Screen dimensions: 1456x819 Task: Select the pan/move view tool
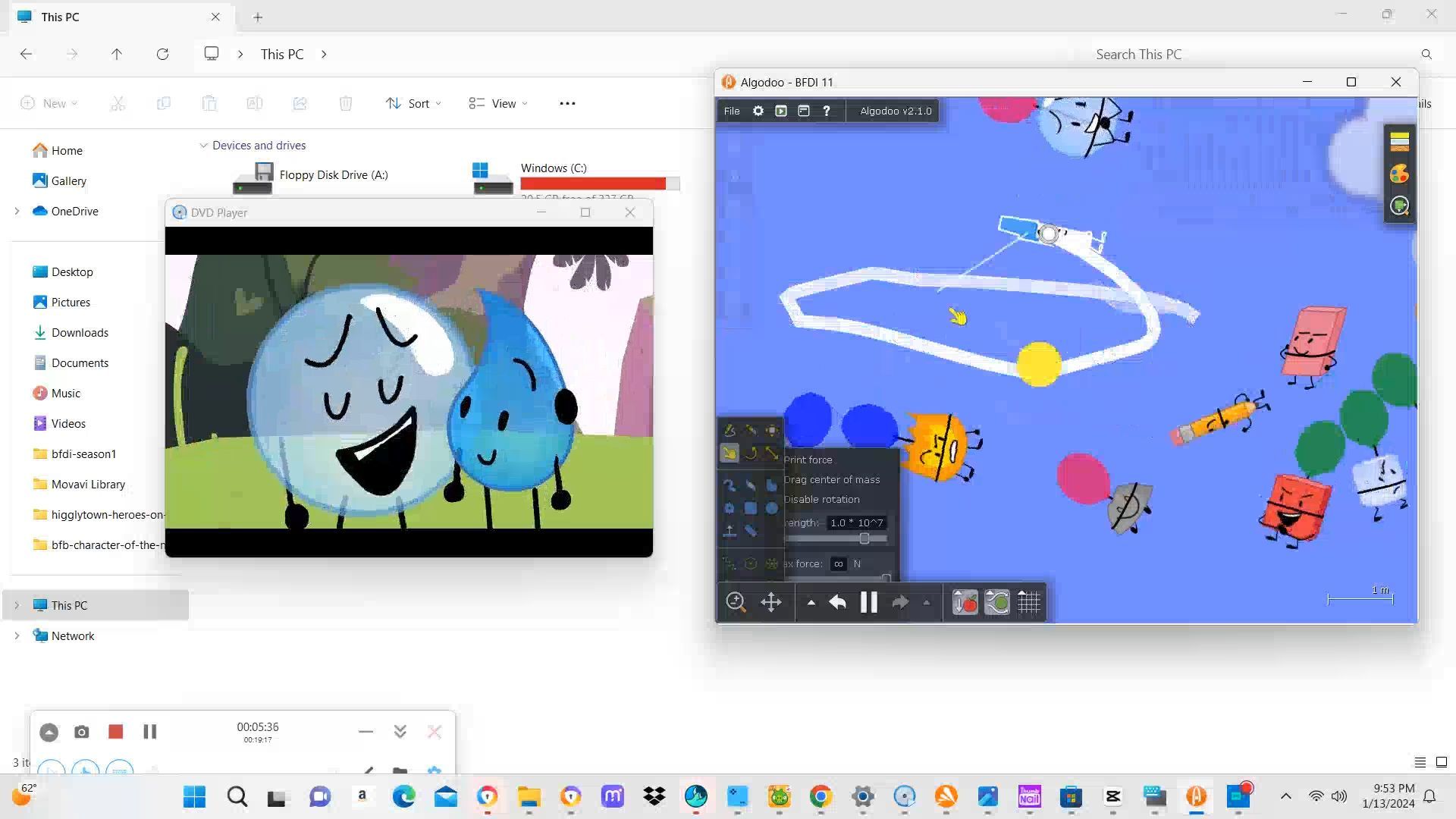[770, 603]
